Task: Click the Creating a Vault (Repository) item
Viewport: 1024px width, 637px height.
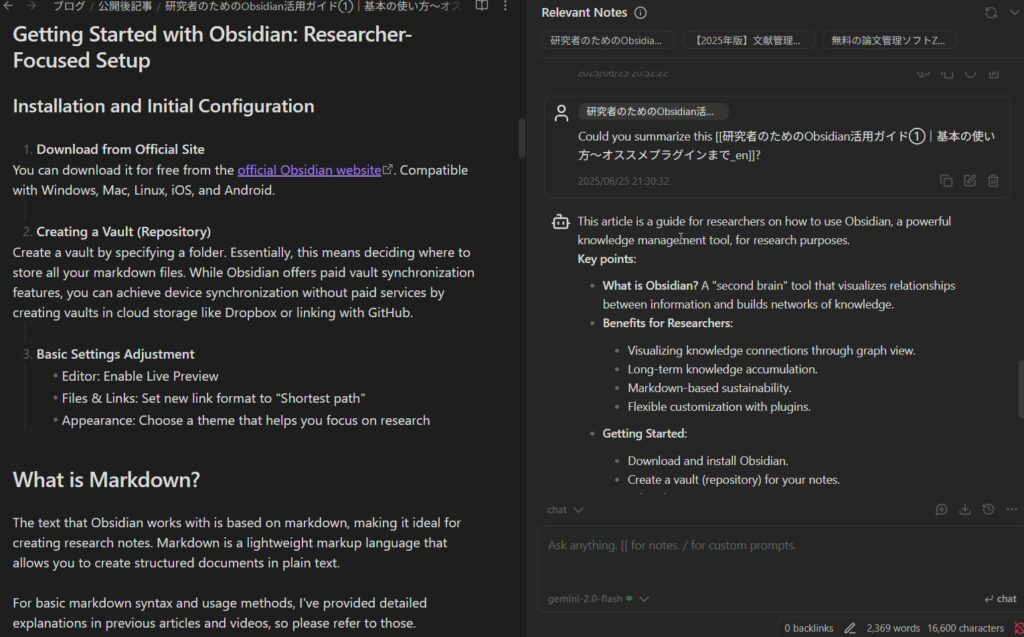Action: coord(123,231)
